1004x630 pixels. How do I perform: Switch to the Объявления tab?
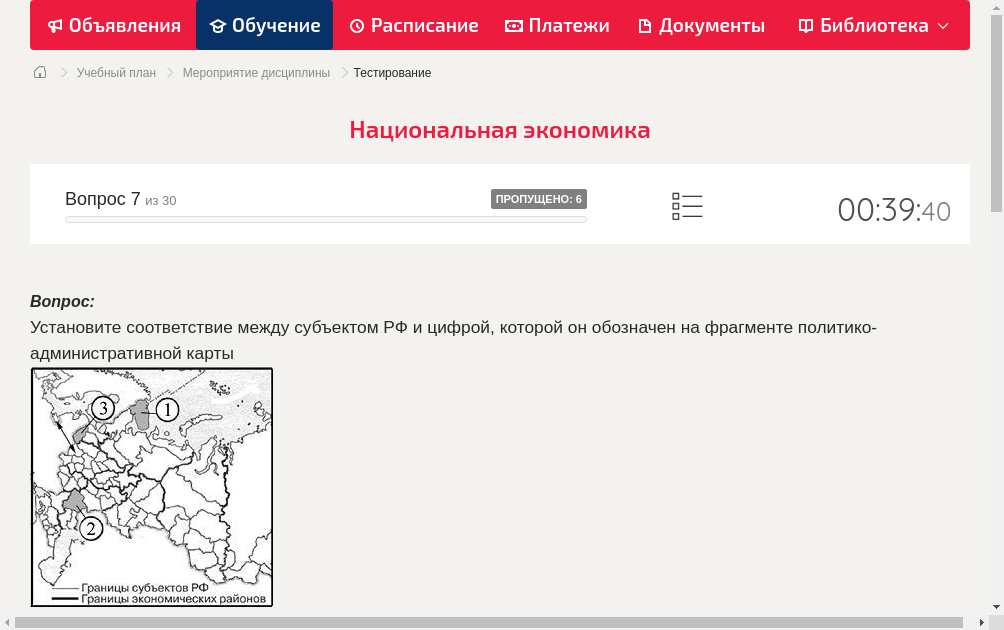pyautogui.click(x=113, y=25)
